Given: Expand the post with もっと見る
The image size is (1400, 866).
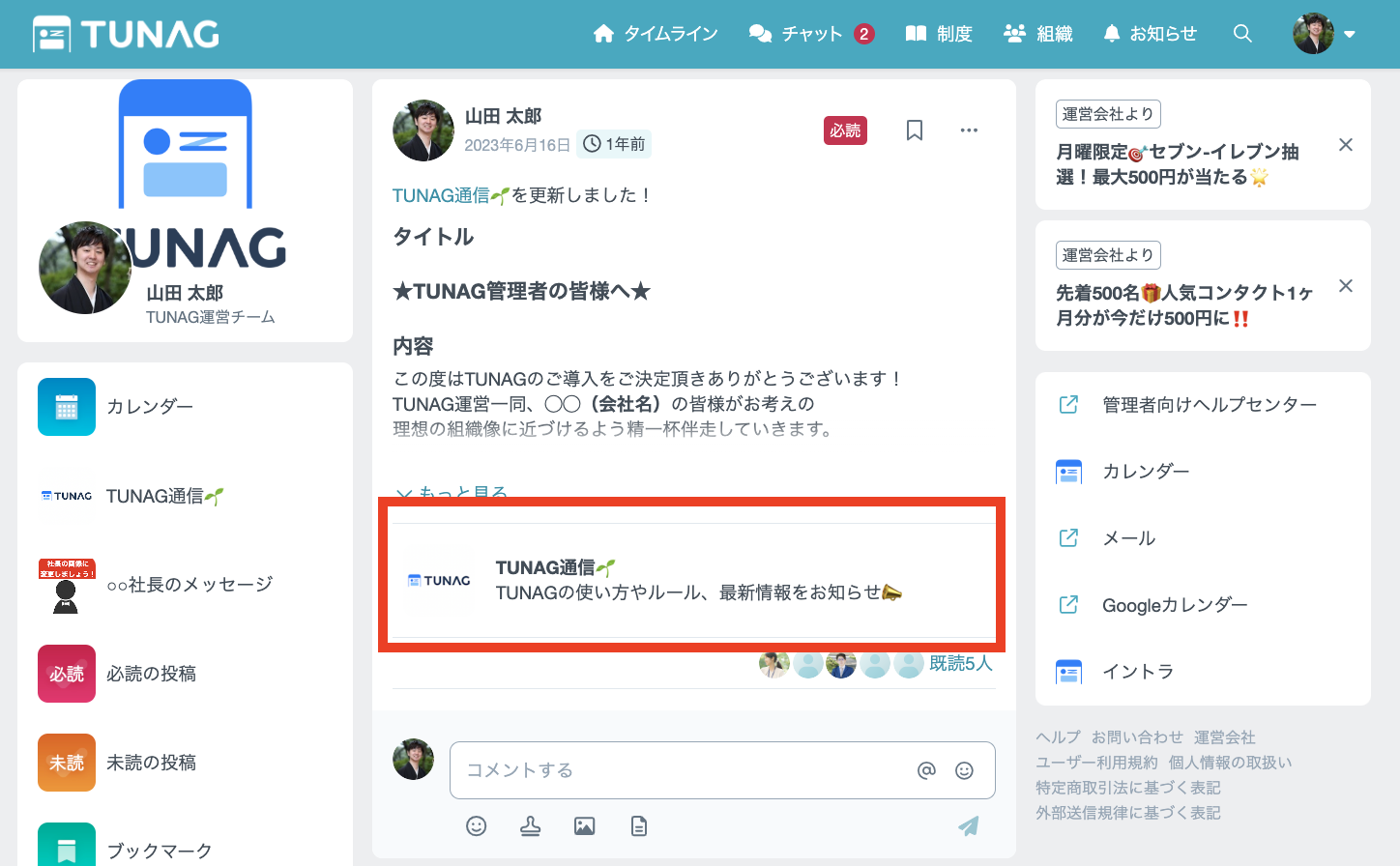Looking at the screenshot, I should (452, 494).
